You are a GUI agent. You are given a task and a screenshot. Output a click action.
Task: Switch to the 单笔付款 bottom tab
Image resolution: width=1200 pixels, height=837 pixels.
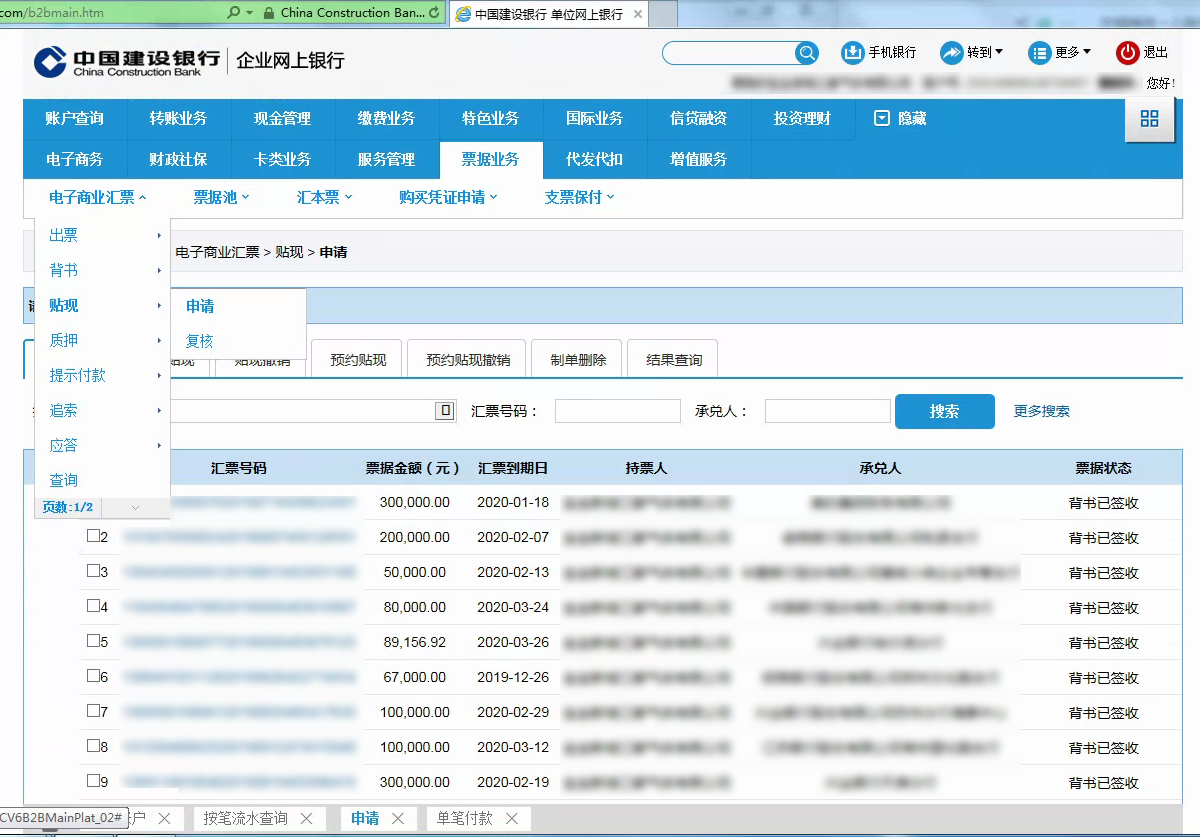pyautogui.click(x=465, y=819)
